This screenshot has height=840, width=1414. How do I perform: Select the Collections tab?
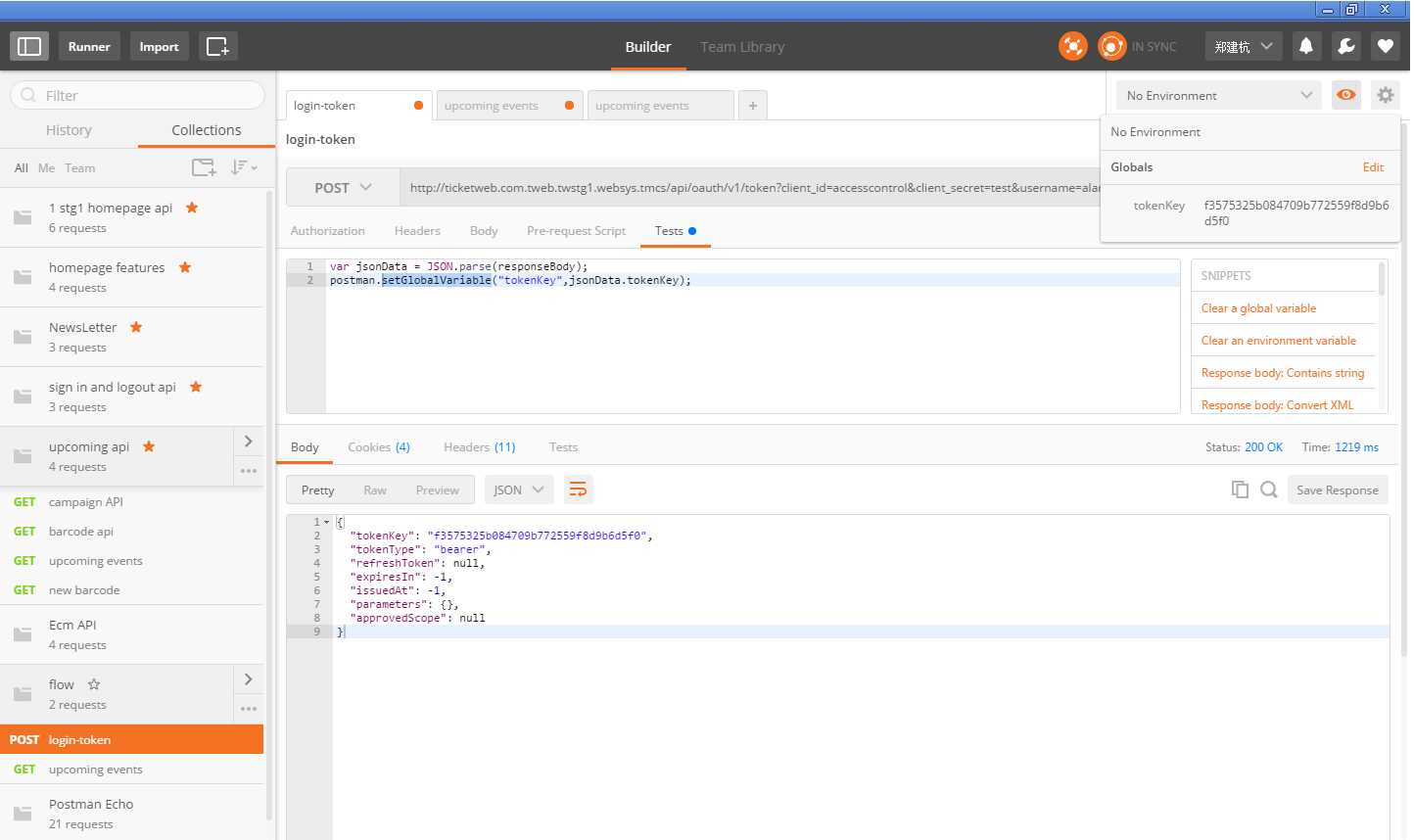coord(206,129)
